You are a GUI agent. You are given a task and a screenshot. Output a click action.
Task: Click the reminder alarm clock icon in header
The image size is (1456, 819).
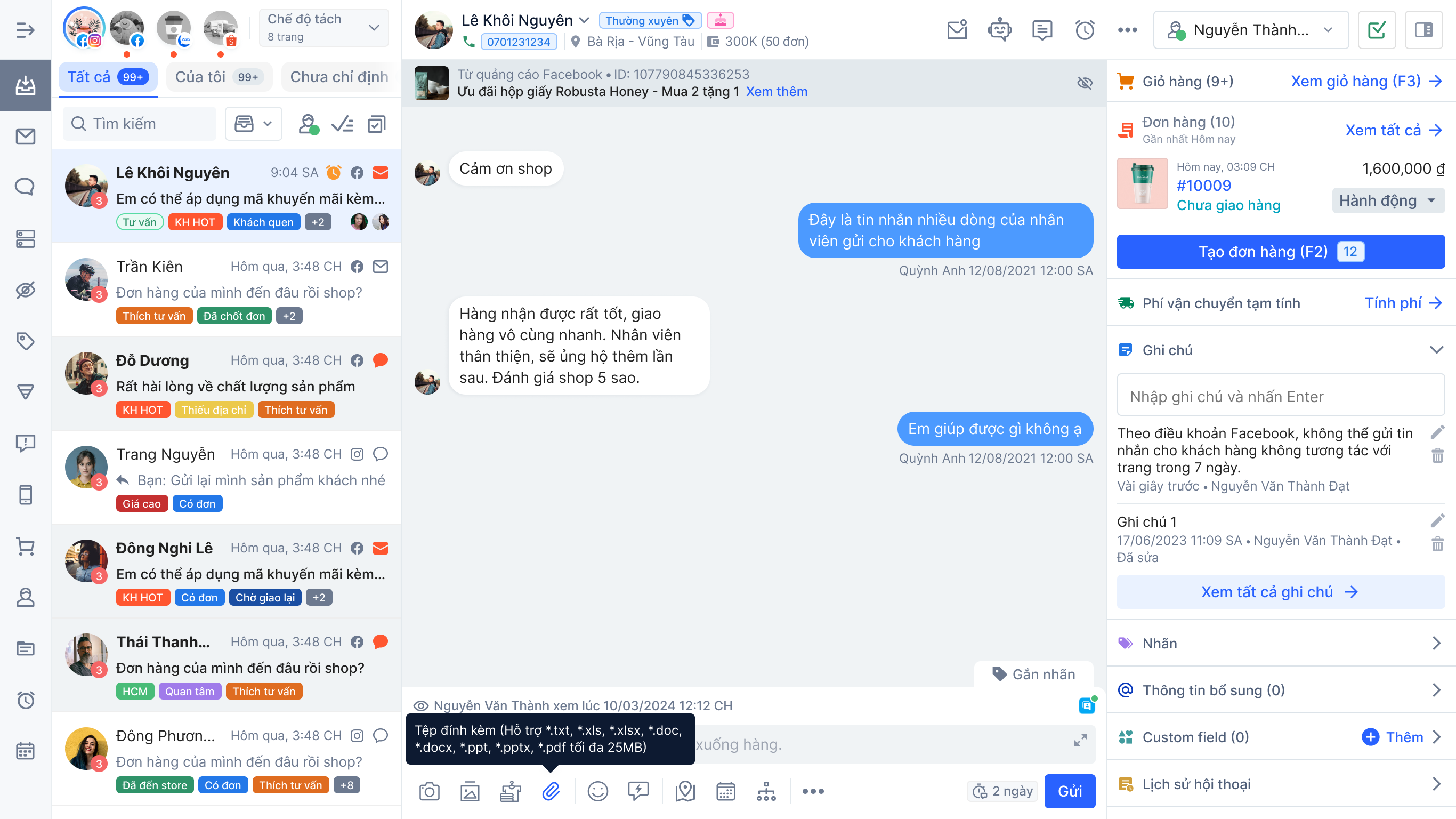[1085, 29]
